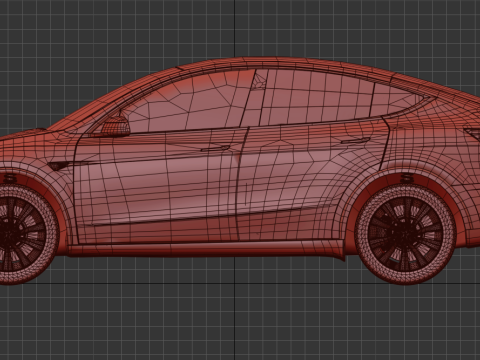Select the rocker panel under the doors
The image size is (480, 360).
coord(207,250)
